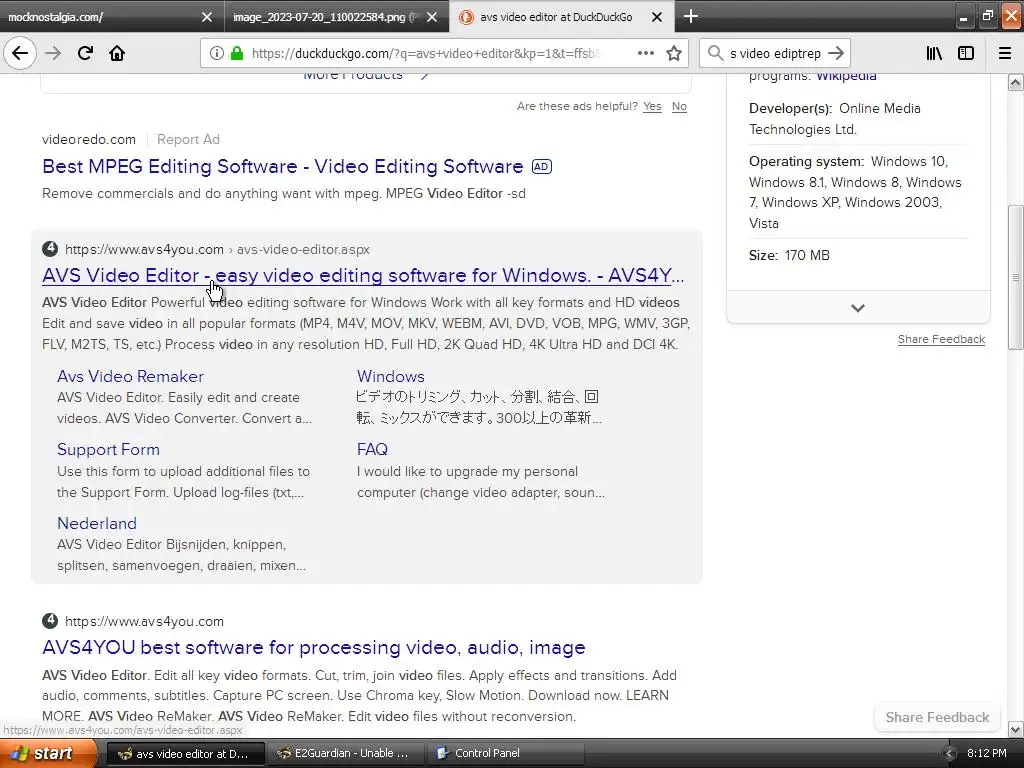Close the mocknostalgia.com tab
The width and height of the screenshot is (1024, 768).
click(206, 17)
